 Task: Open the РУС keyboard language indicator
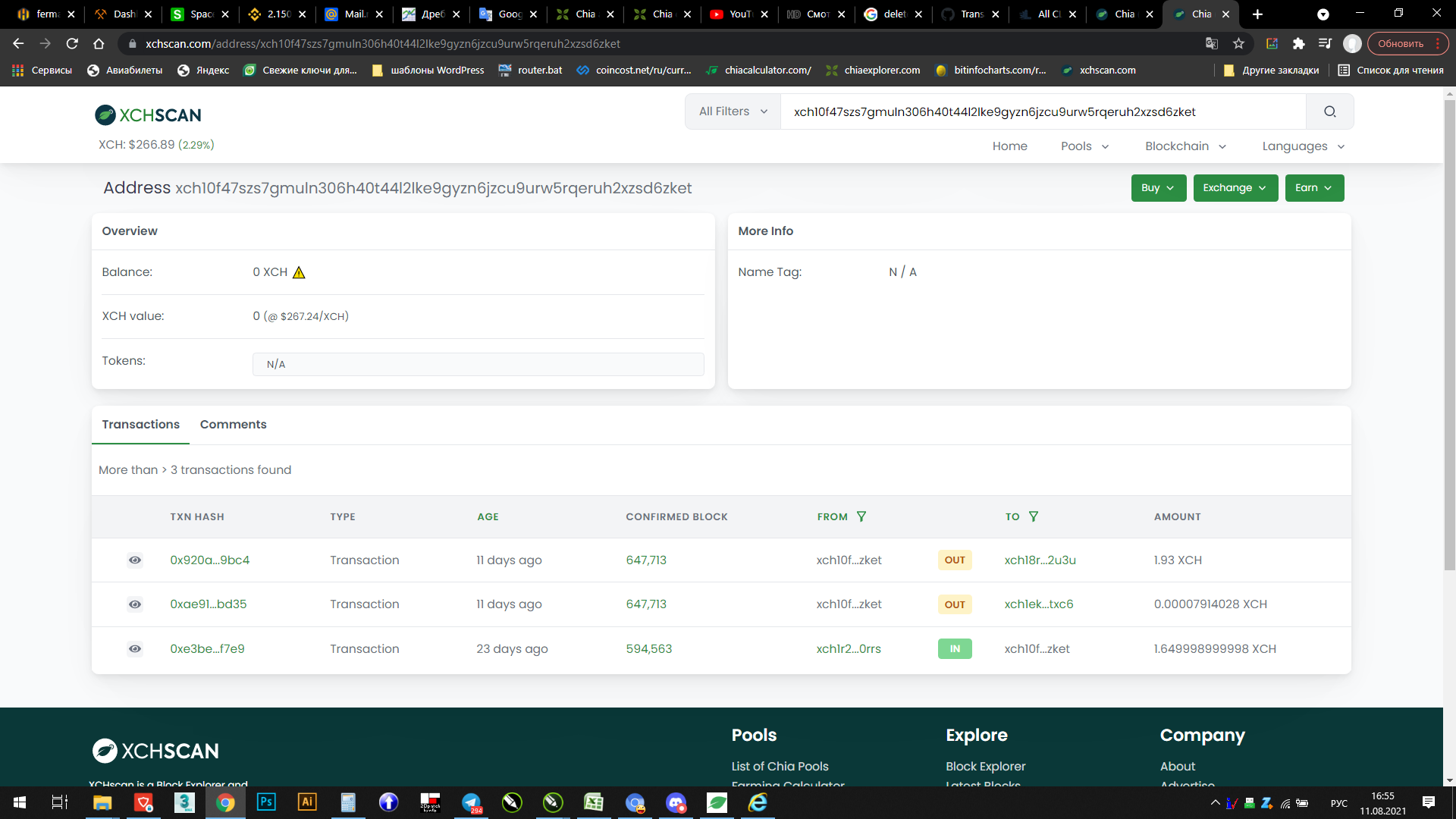tap(1338, 803)
